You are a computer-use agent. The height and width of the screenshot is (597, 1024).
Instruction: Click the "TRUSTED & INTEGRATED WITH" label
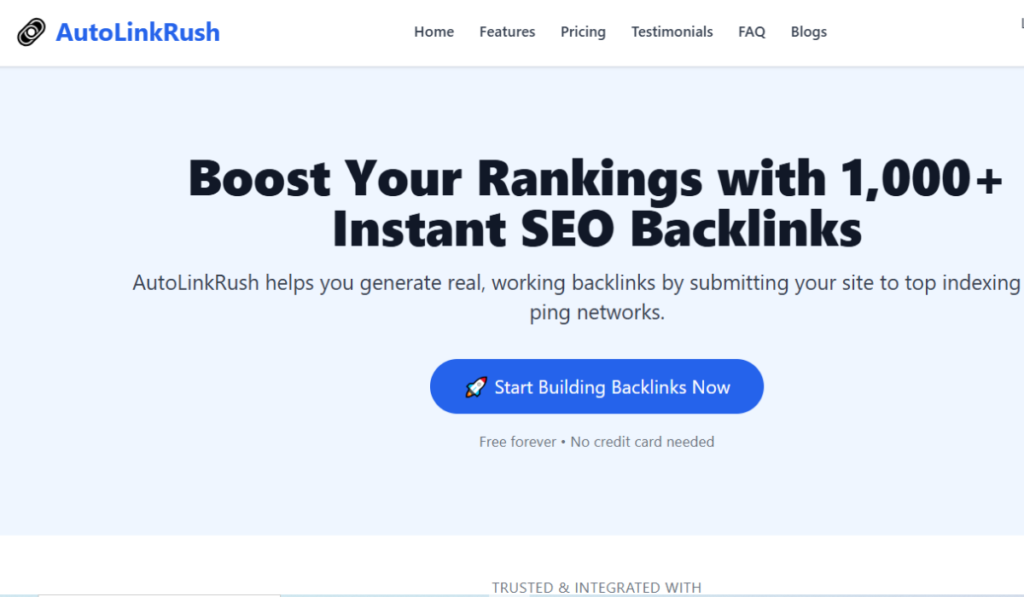click(x=597, y=588)
